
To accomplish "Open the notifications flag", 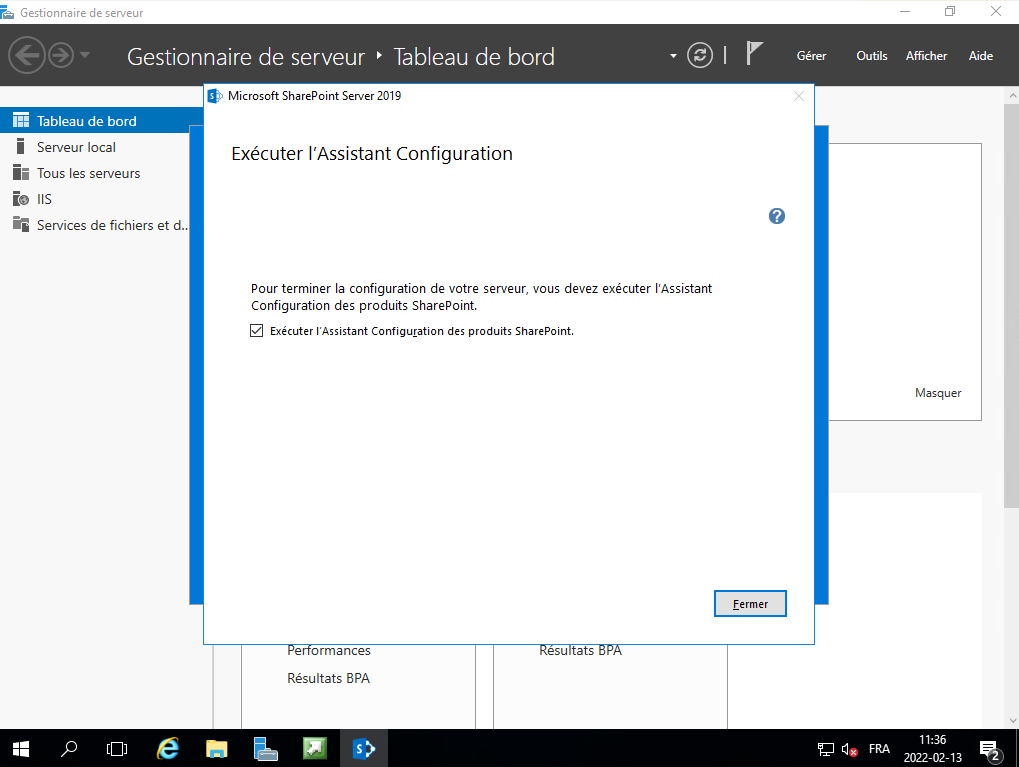I will coord(754,53).
